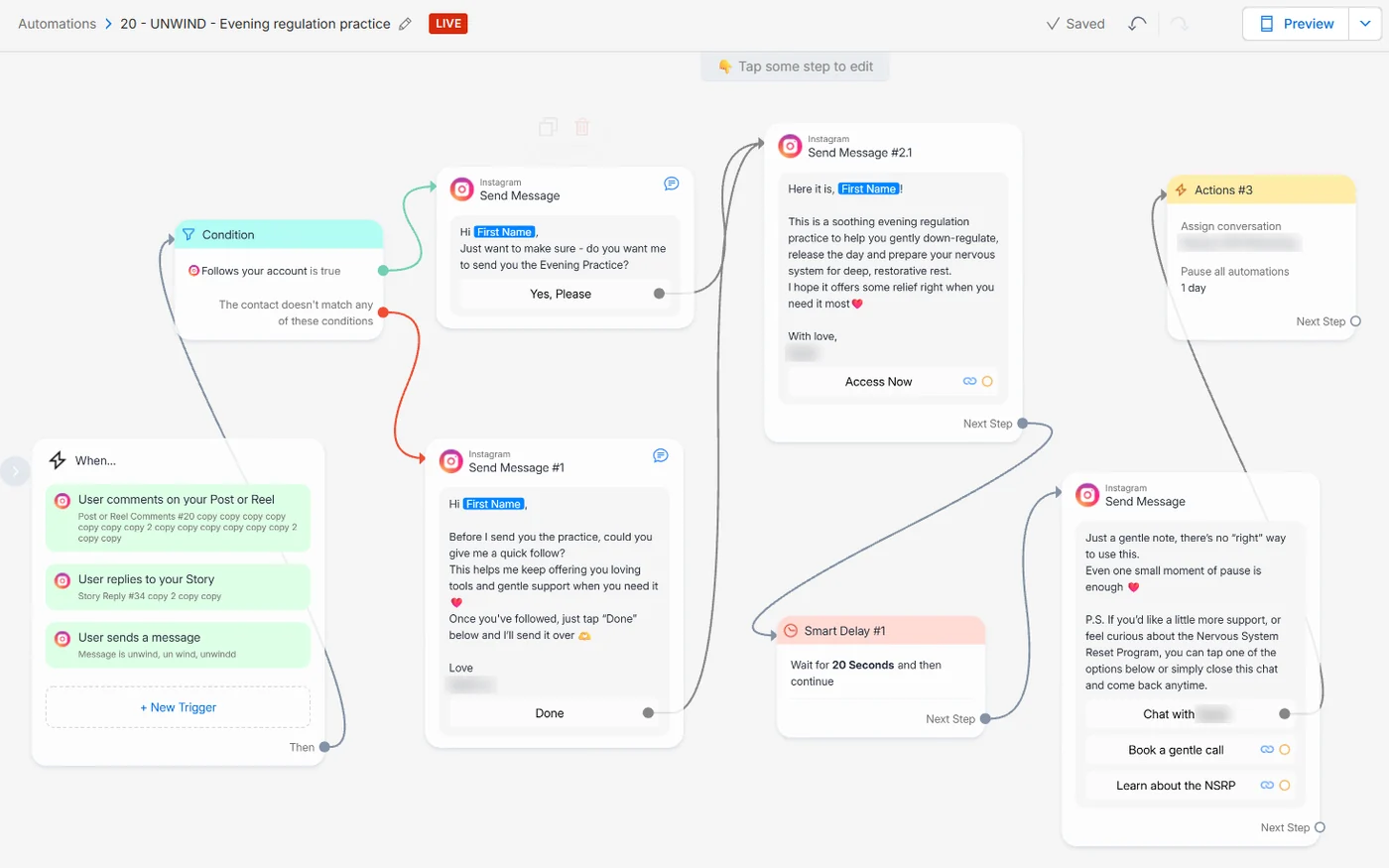
Task: Click the duplicate step icon
Action: click(548, 127)
